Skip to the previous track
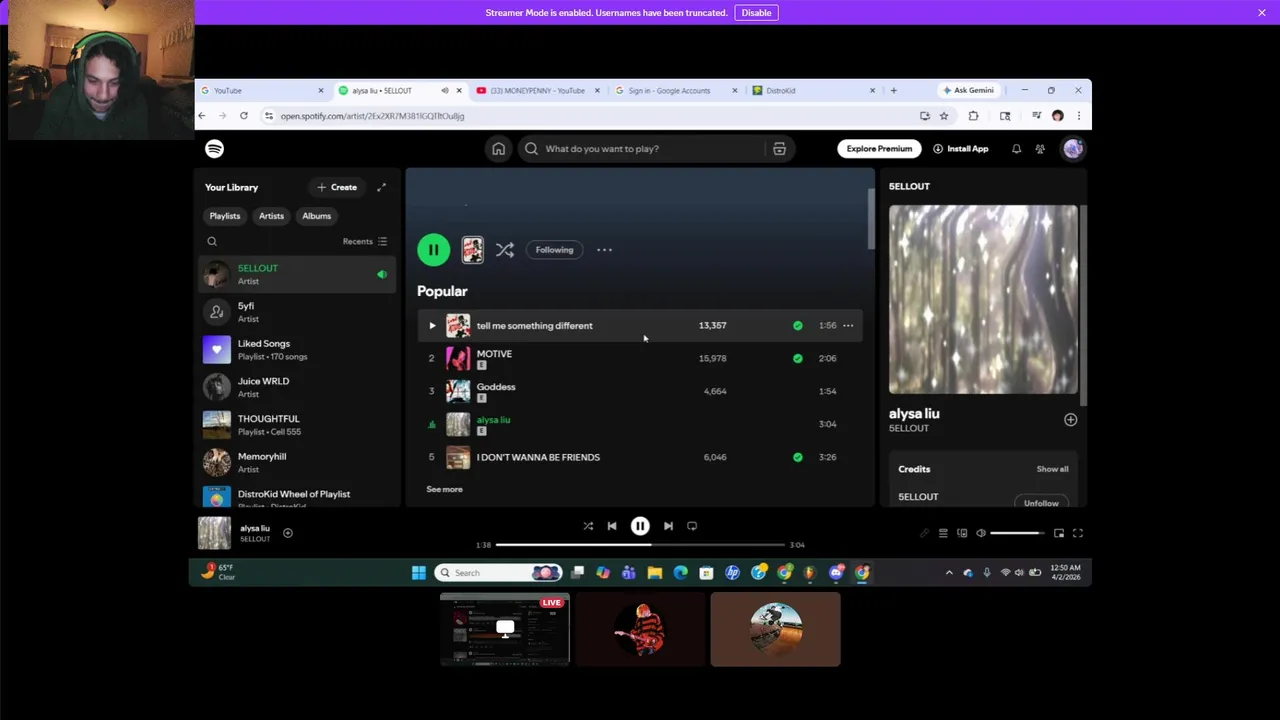Image resolution: width=1280 pixels, height=720 pixels. point(612,526)
